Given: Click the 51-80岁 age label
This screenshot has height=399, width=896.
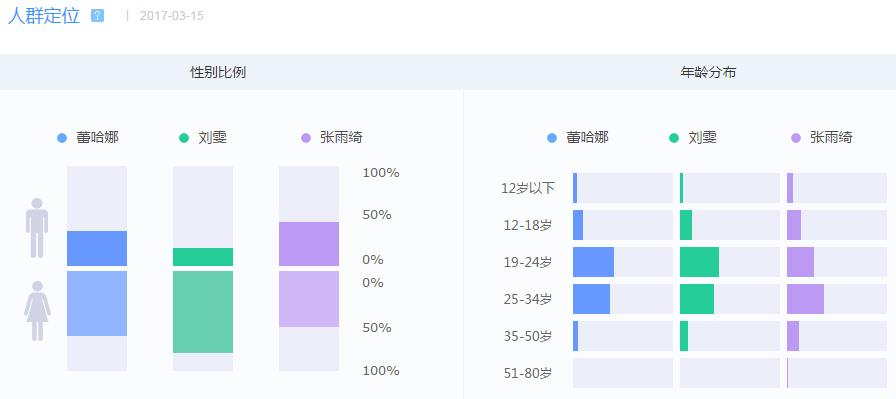Looking at the screenshot, I should (x=528, y=374).
